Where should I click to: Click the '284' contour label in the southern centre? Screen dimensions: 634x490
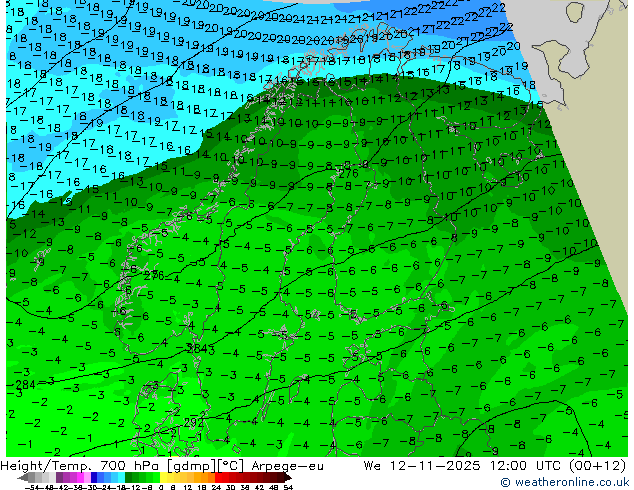tap(196, 348)
